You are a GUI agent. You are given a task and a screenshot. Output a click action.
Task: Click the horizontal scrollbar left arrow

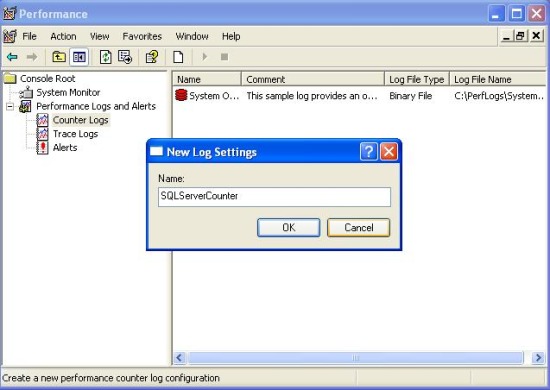[x=180, y=358]
